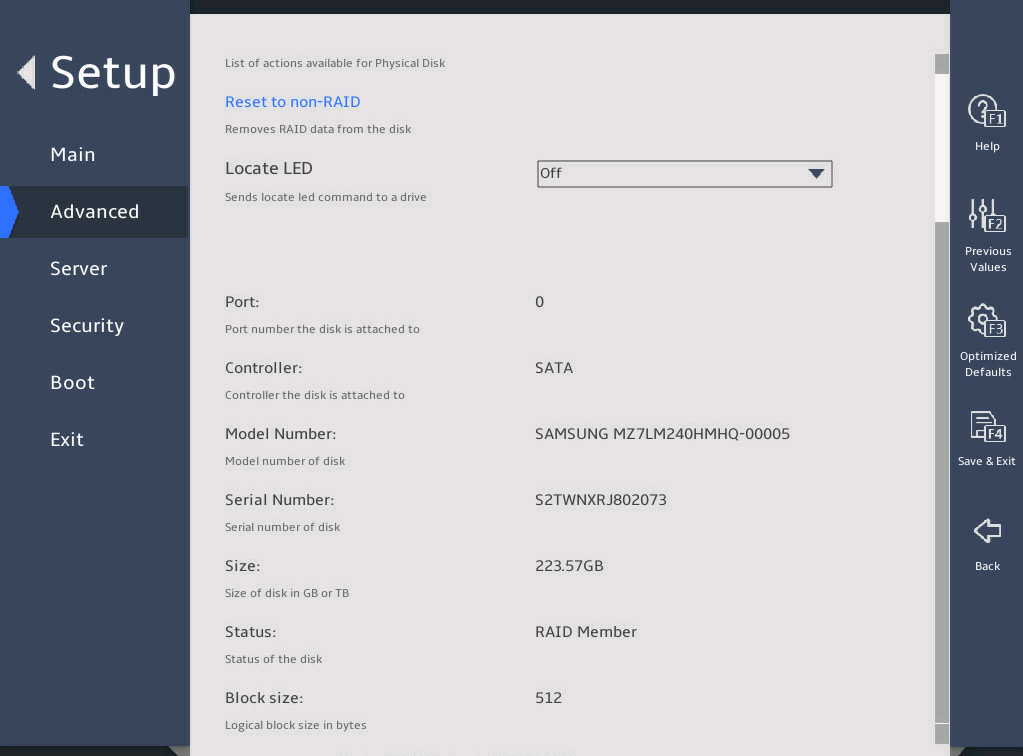
Task: Click the block size value 512
Action: pyautogui.click(x=548, y=698)
